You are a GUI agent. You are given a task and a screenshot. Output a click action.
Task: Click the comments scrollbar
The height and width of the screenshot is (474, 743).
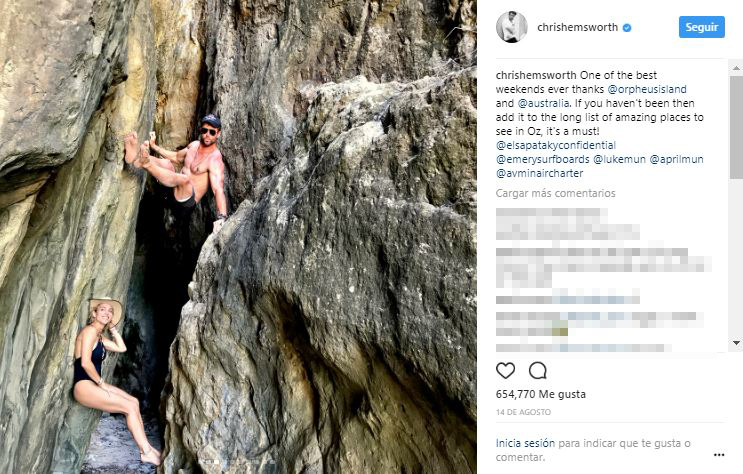736,130
